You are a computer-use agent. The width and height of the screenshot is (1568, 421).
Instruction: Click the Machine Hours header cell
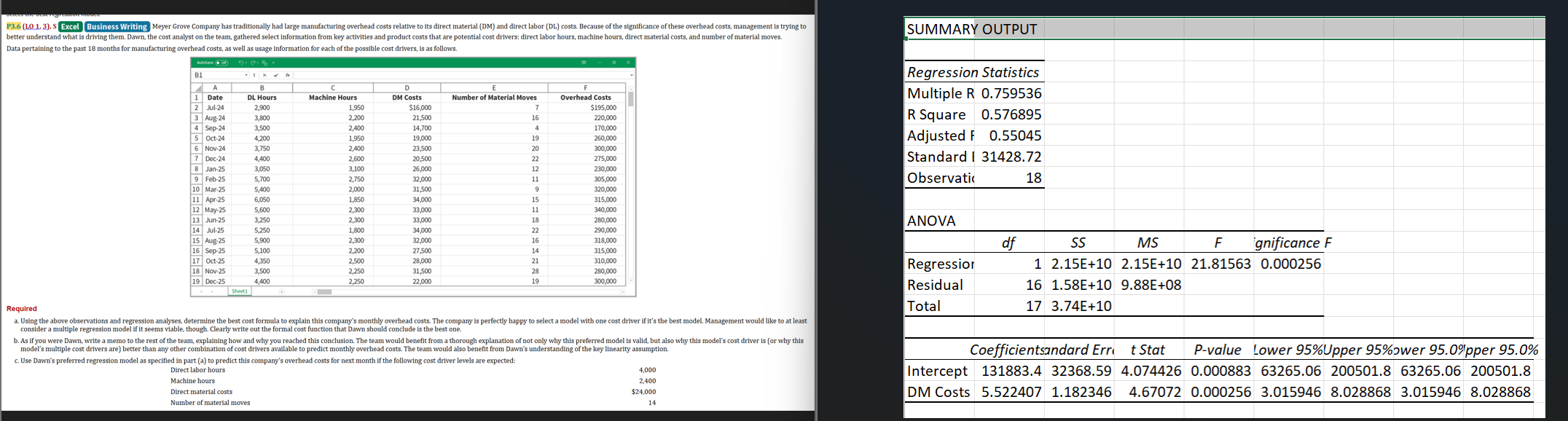[333, 98]
